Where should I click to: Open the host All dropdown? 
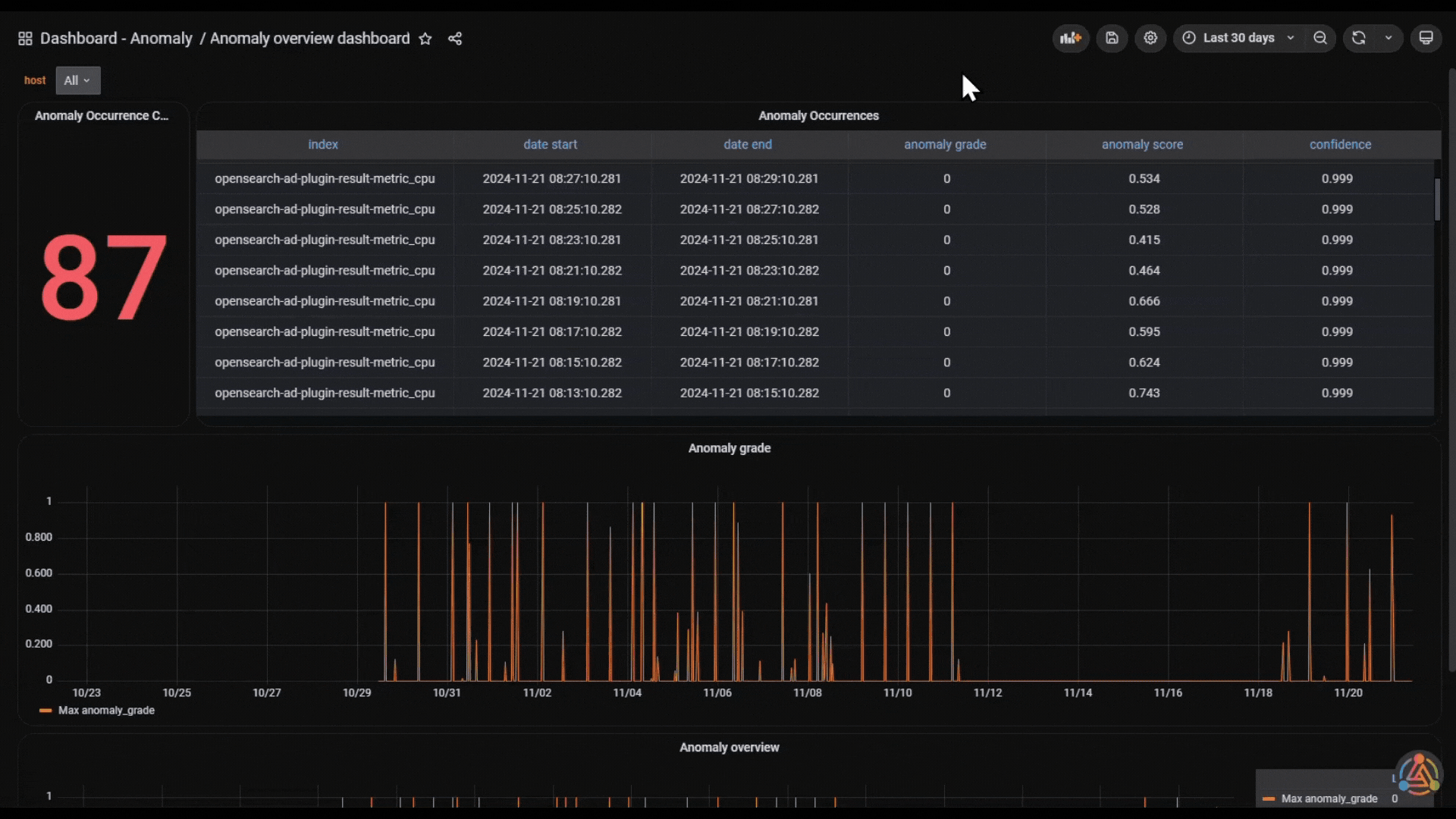click(77, 80)
